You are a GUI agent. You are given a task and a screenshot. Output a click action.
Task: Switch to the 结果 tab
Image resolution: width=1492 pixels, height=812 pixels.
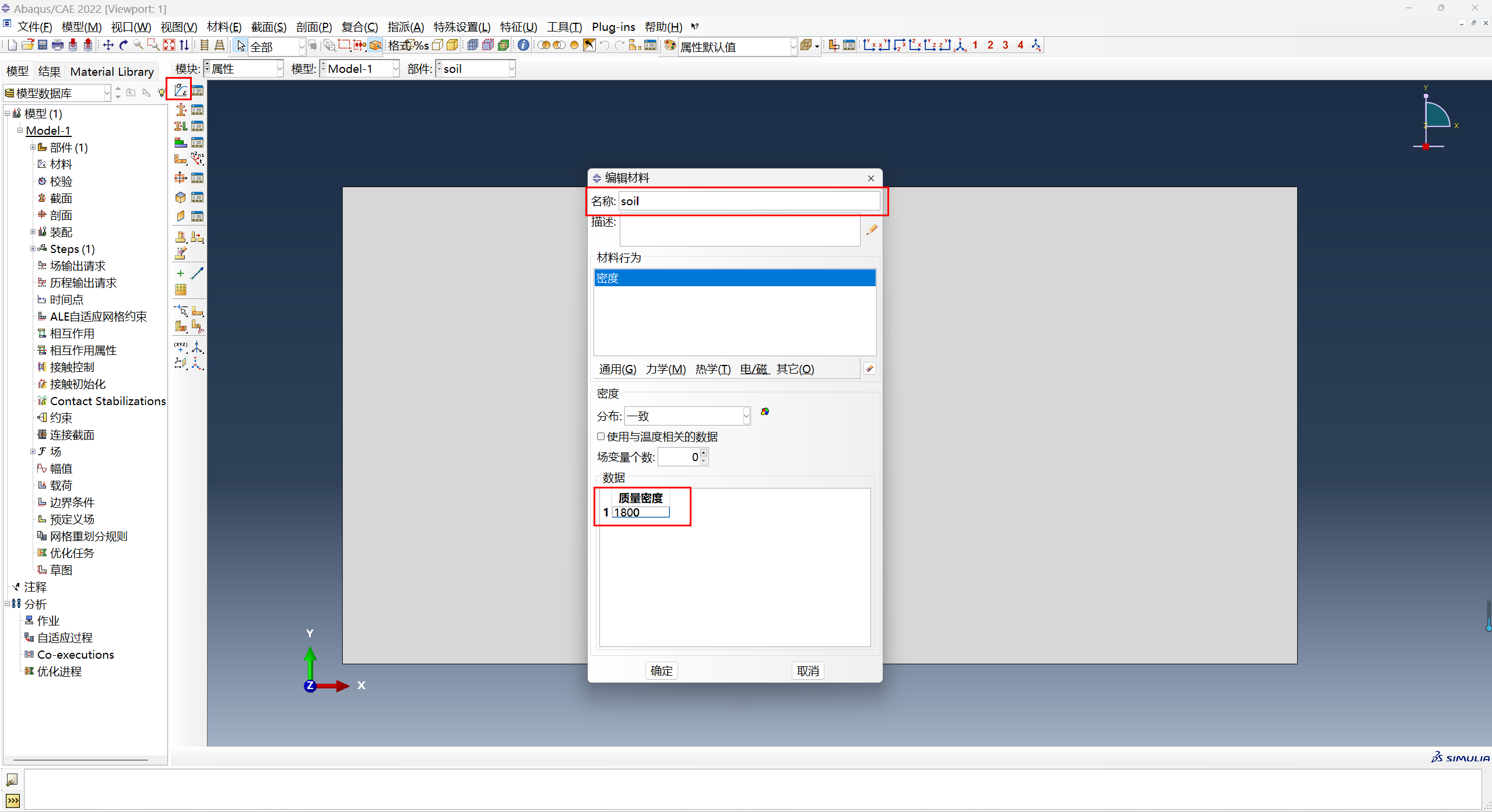point(49,71)
